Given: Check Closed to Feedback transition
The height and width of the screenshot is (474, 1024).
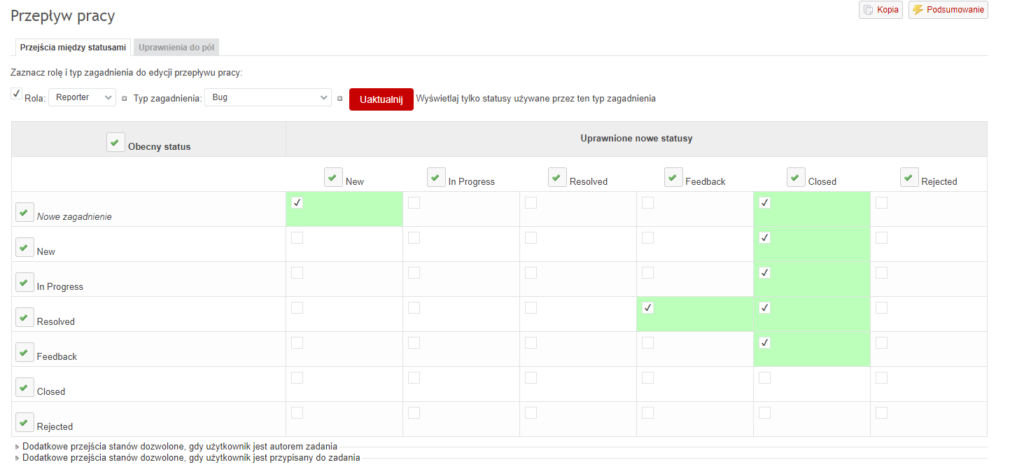Looking at the screenshot, I should (x=648, y=377).
